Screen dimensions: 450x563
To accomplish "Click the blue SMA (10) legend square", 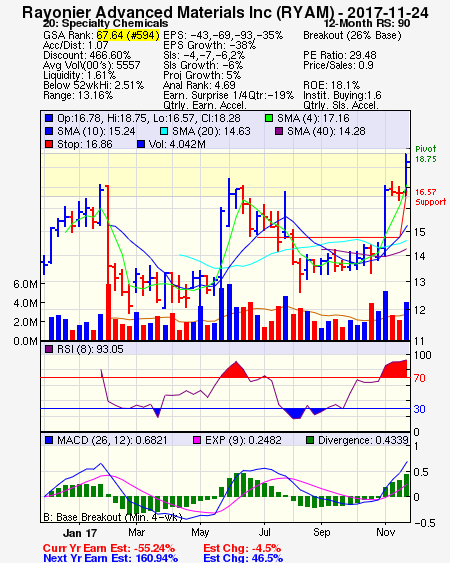I will 49,131.
